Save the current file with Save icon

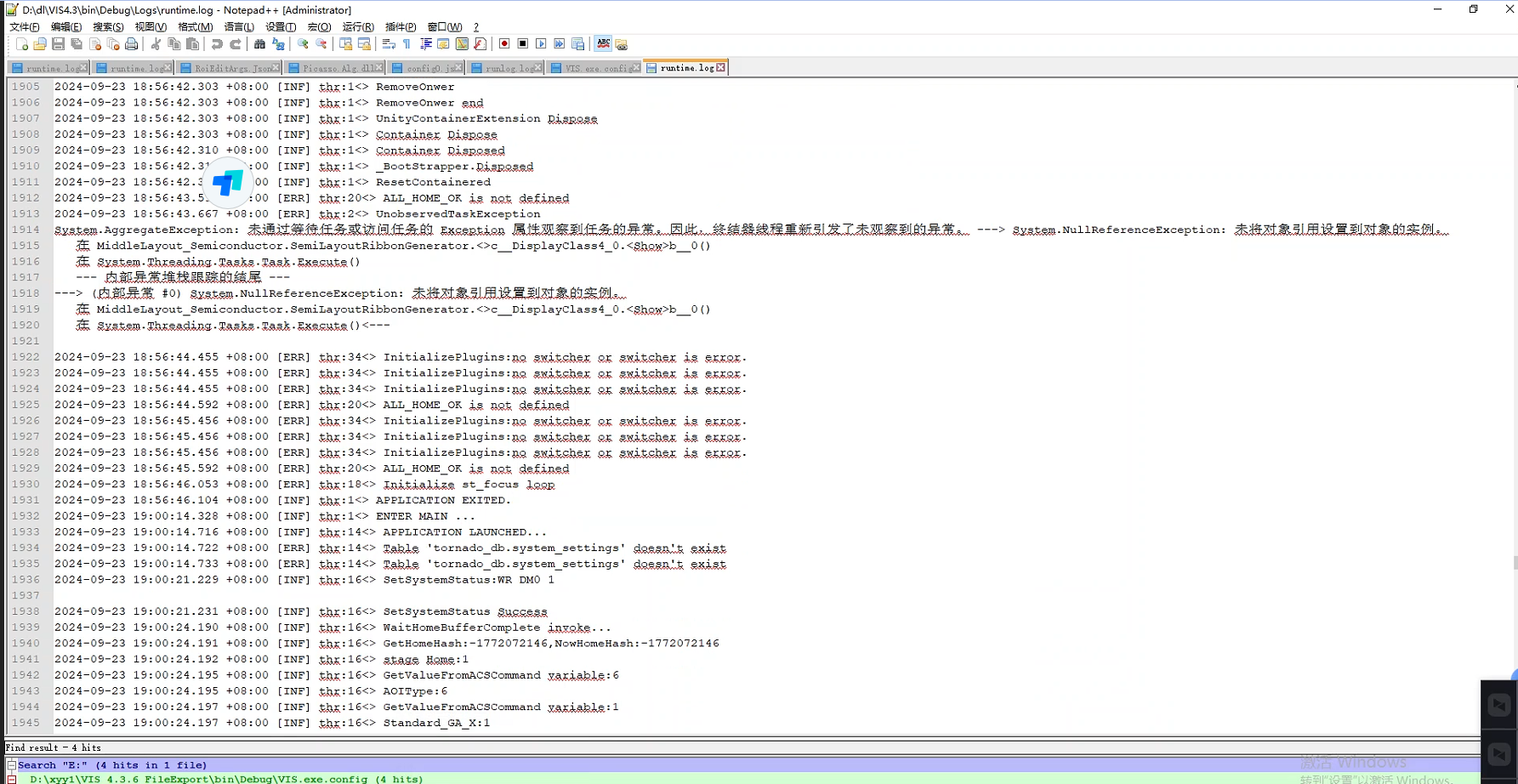click(58, 44)
